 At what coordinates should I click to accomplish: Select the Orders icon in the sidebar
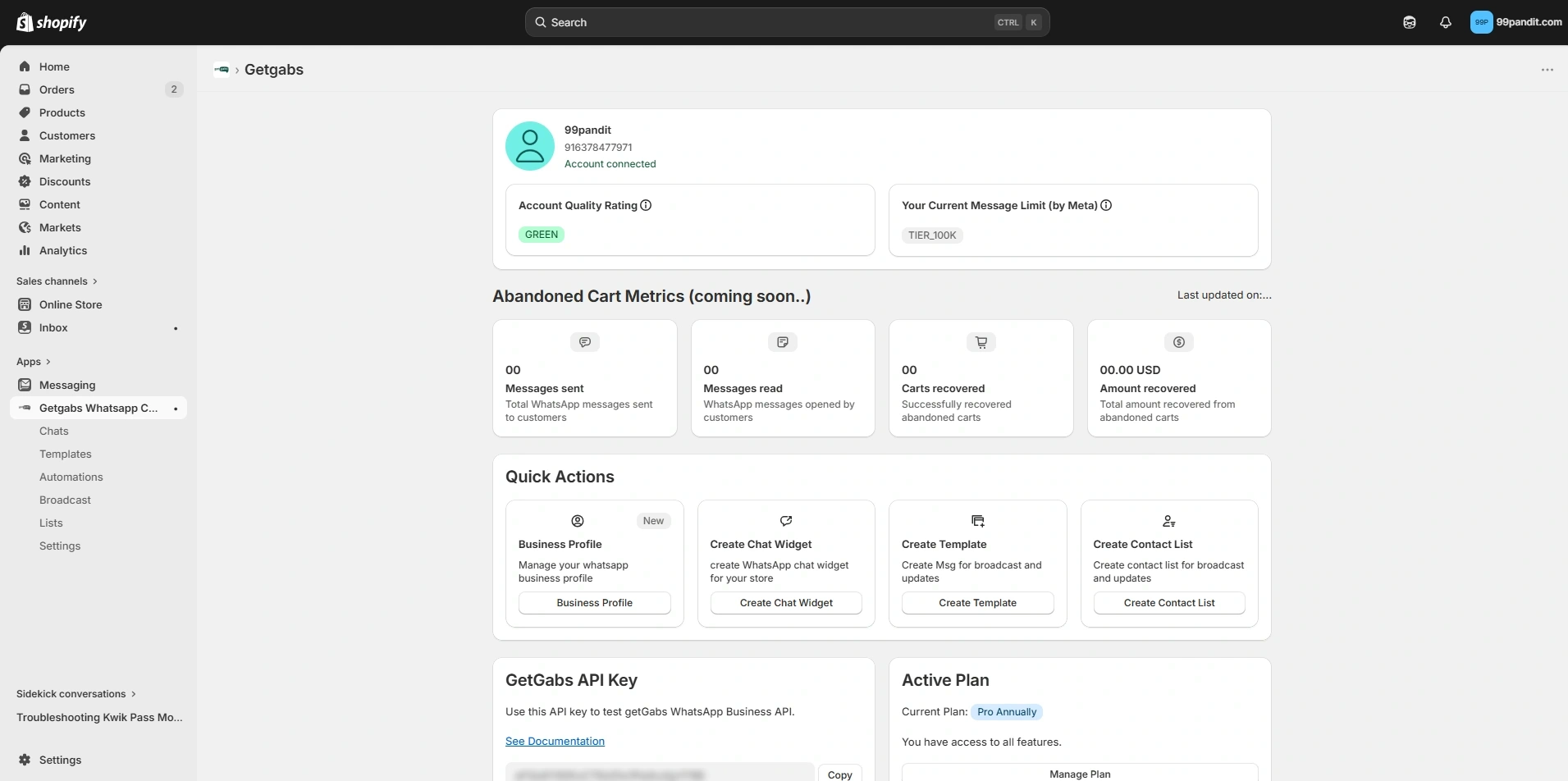(x=25, y=89)
